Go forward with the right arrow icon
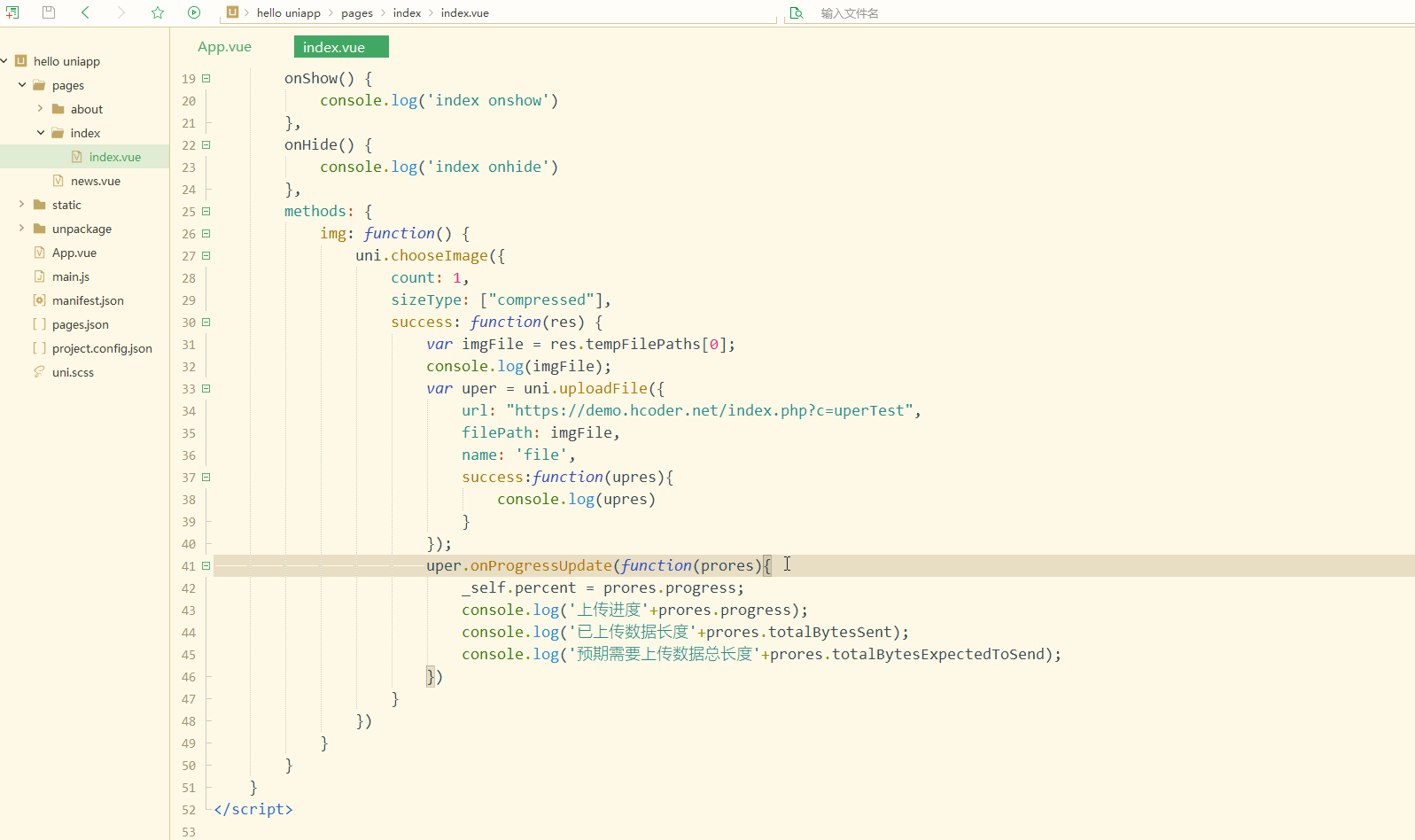Screen dimensions: 1415x840 click(121, 12)
